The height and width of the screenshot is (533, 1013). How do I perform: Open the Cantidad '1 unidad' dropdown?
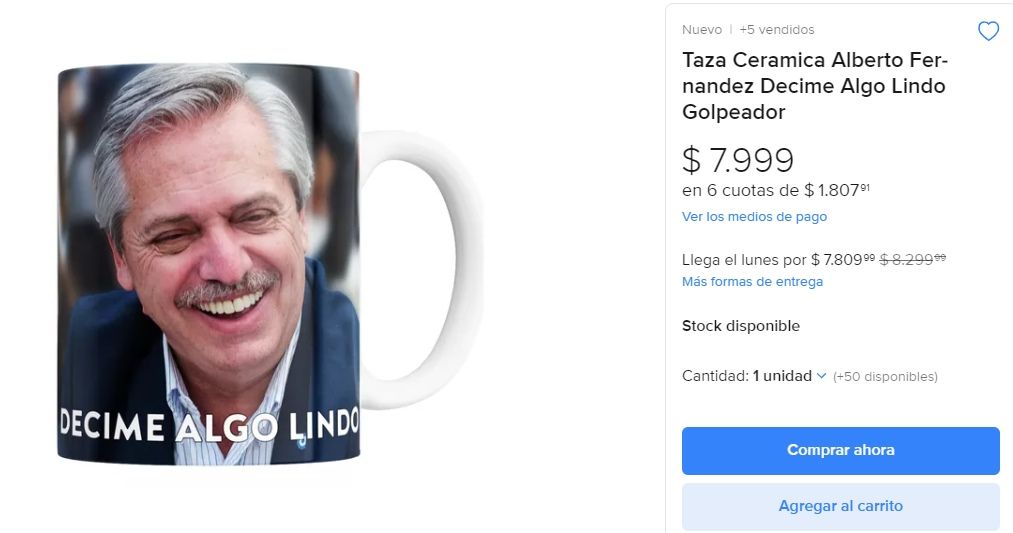click(790, 376)
